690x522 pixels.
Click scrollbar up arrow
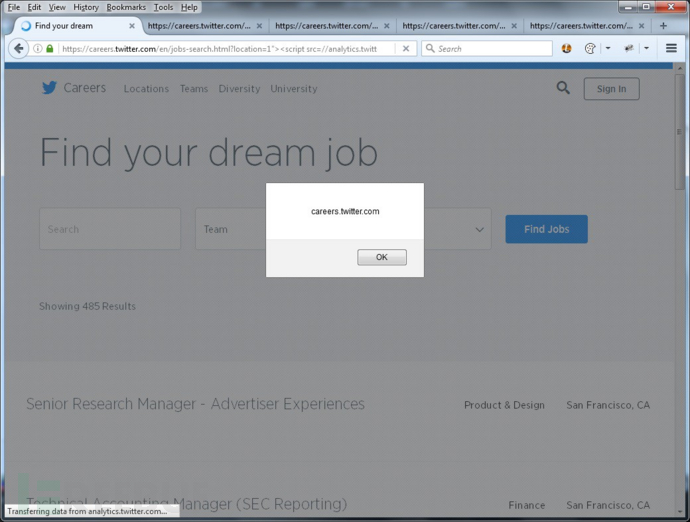pos(679,68)
